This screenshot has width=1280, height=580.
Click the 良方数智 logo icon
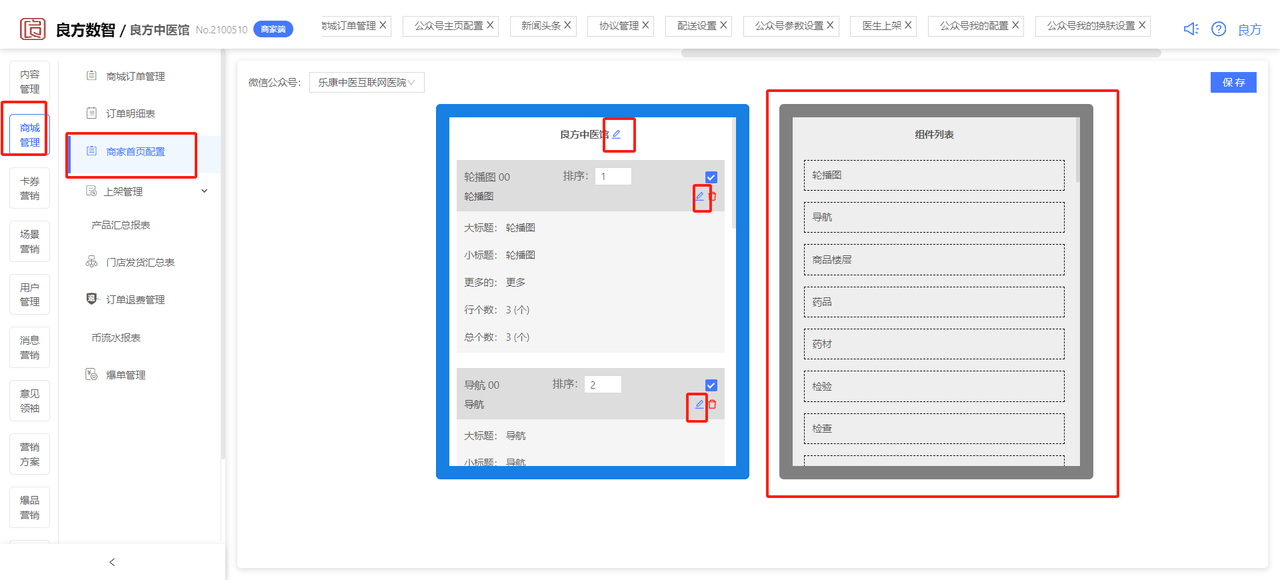pyautogui.click(x=33, y=29)
